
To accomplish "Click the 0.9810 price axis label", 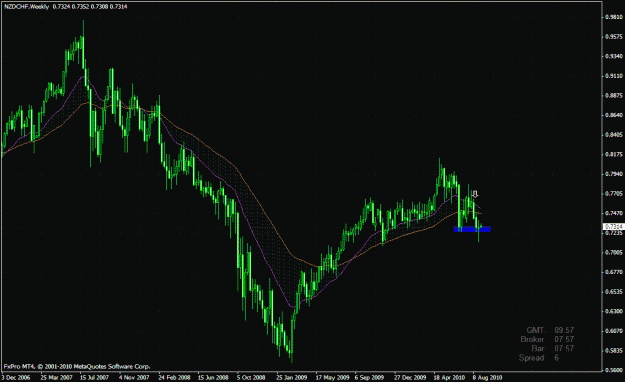I will pos(613,17).
